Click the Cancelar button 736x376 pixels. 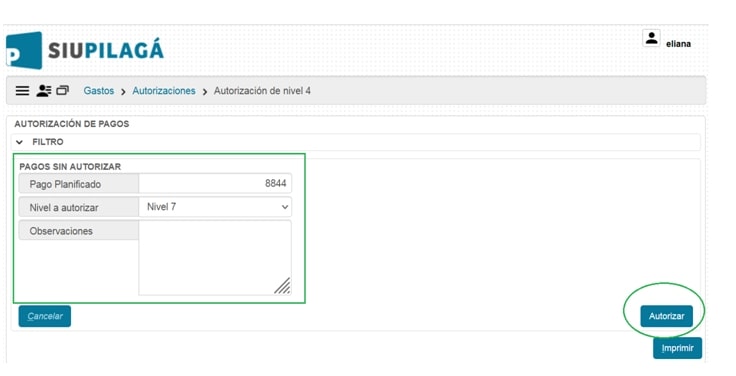click(45, 316)
